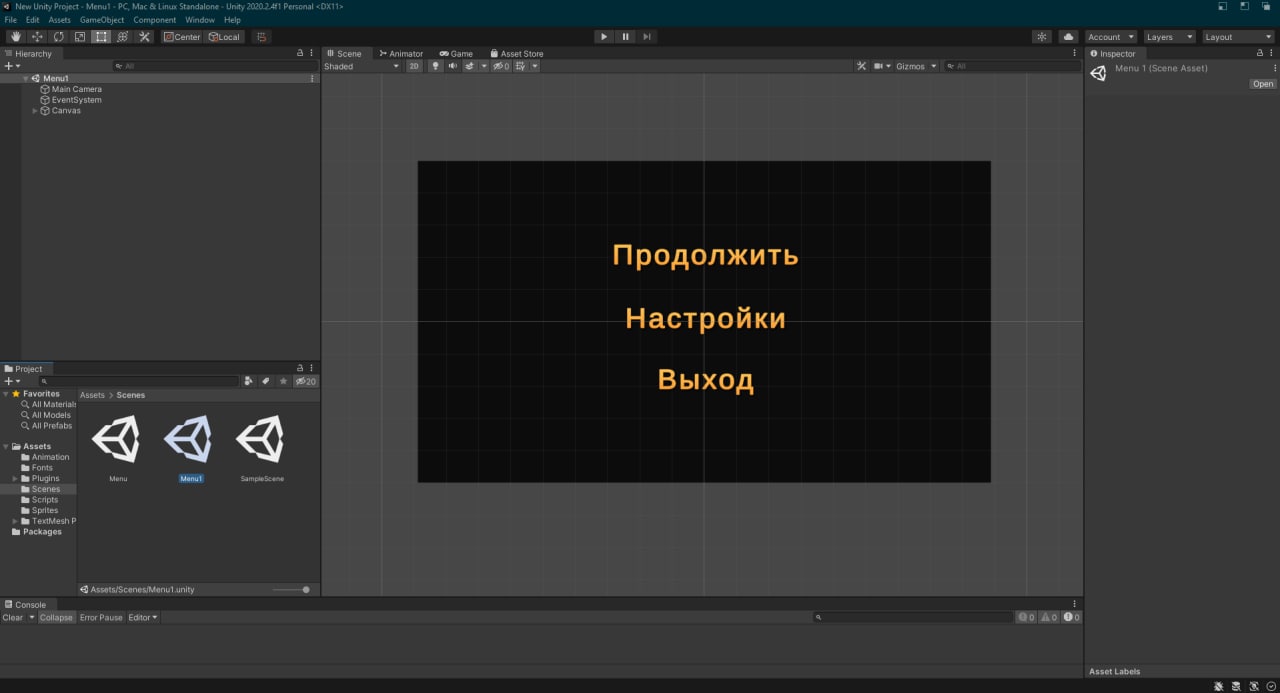Image resolution: width=1280 pixels, height=693 pixels.
Task: Click the Open button in Inspector
Action: pos(1262,84)
